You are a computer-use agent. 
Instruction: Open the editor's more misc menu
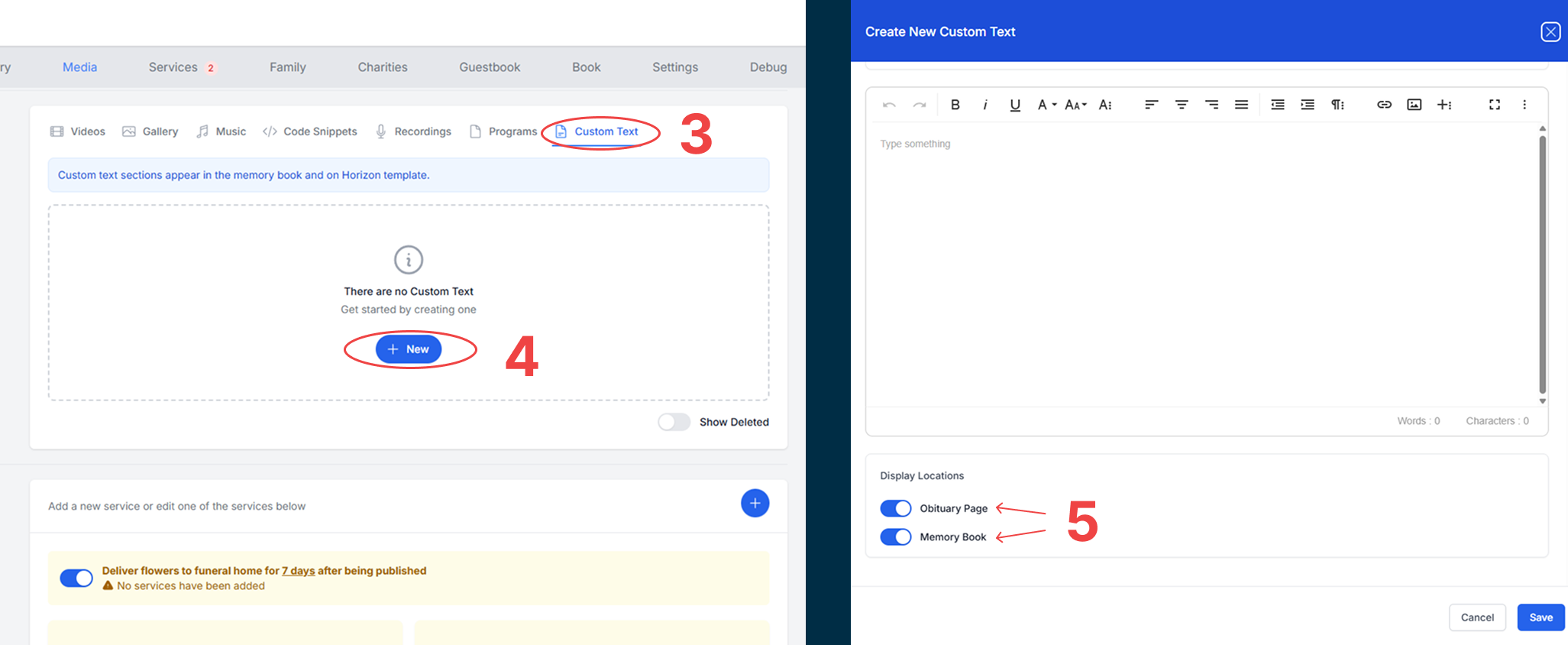pos(1524,105)
